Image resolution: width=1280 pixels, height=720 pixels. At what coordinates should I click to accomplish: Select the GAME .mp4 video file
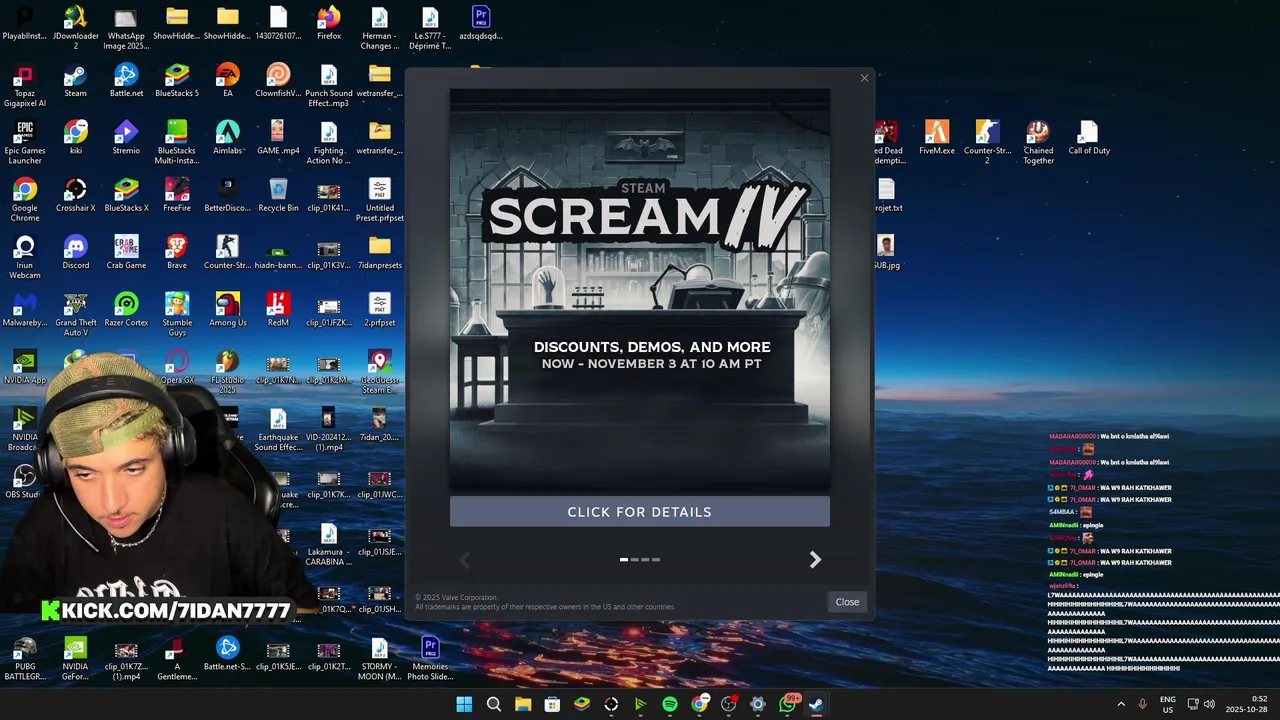(278, 138)
